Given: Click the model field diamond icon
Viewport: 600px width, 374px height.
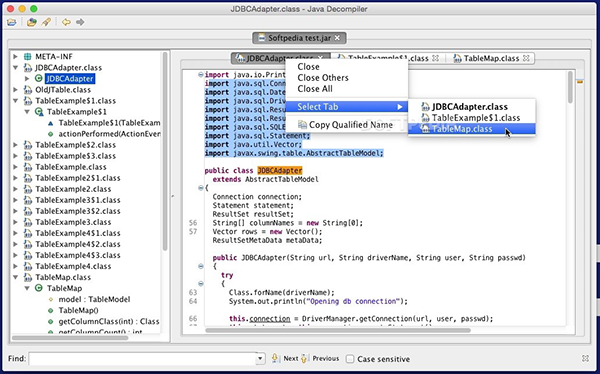Looking at the screenshot, I should [x=51, y=299].
